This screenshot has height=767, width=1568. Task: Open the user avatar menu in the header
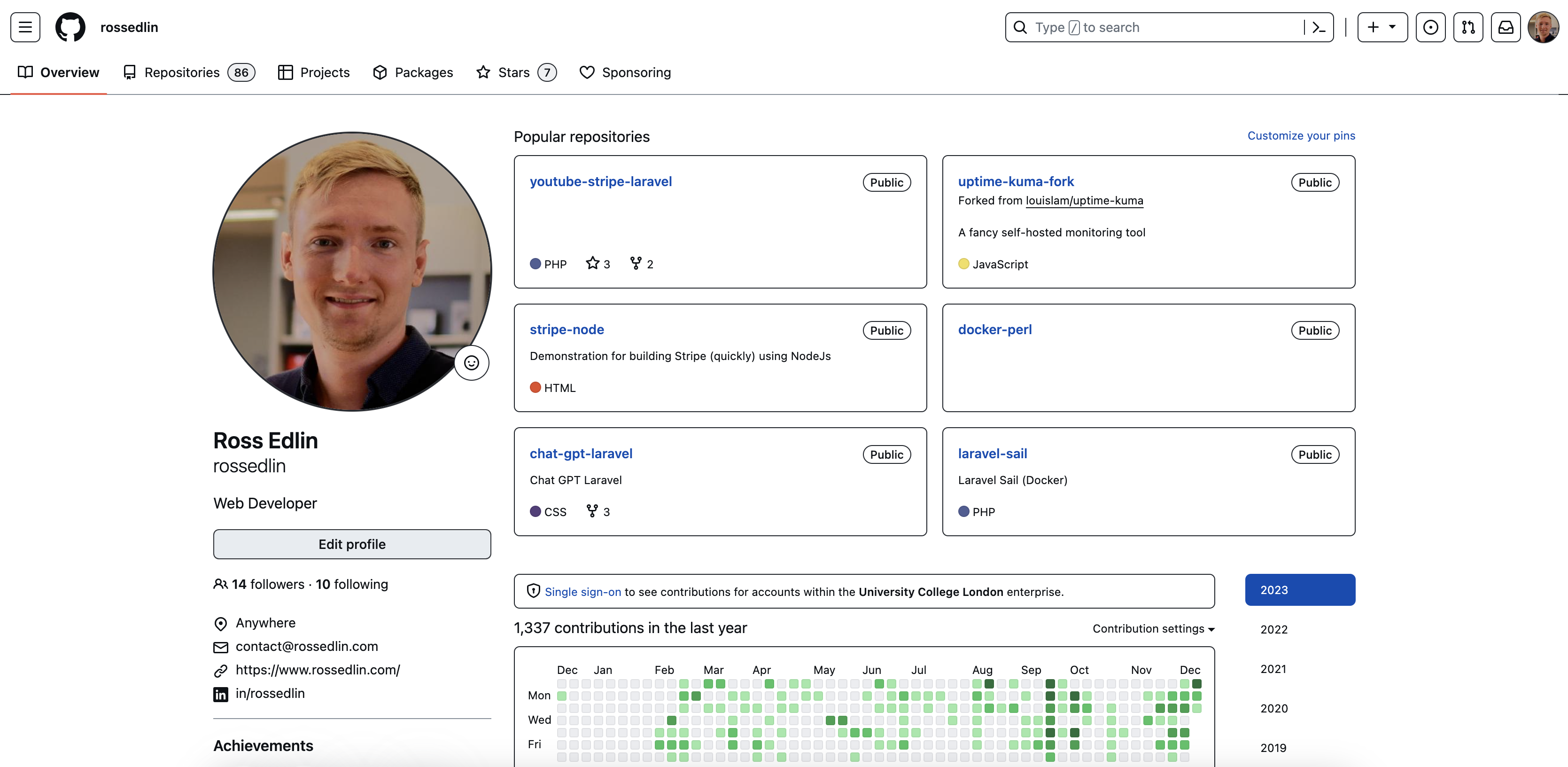pos(1543,27)
